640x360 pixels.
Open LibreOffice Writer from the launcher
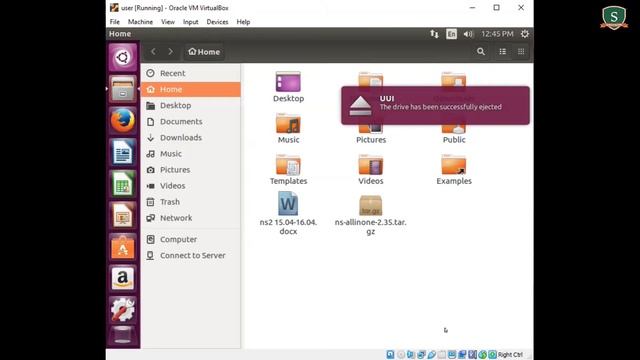coord(123,152)
